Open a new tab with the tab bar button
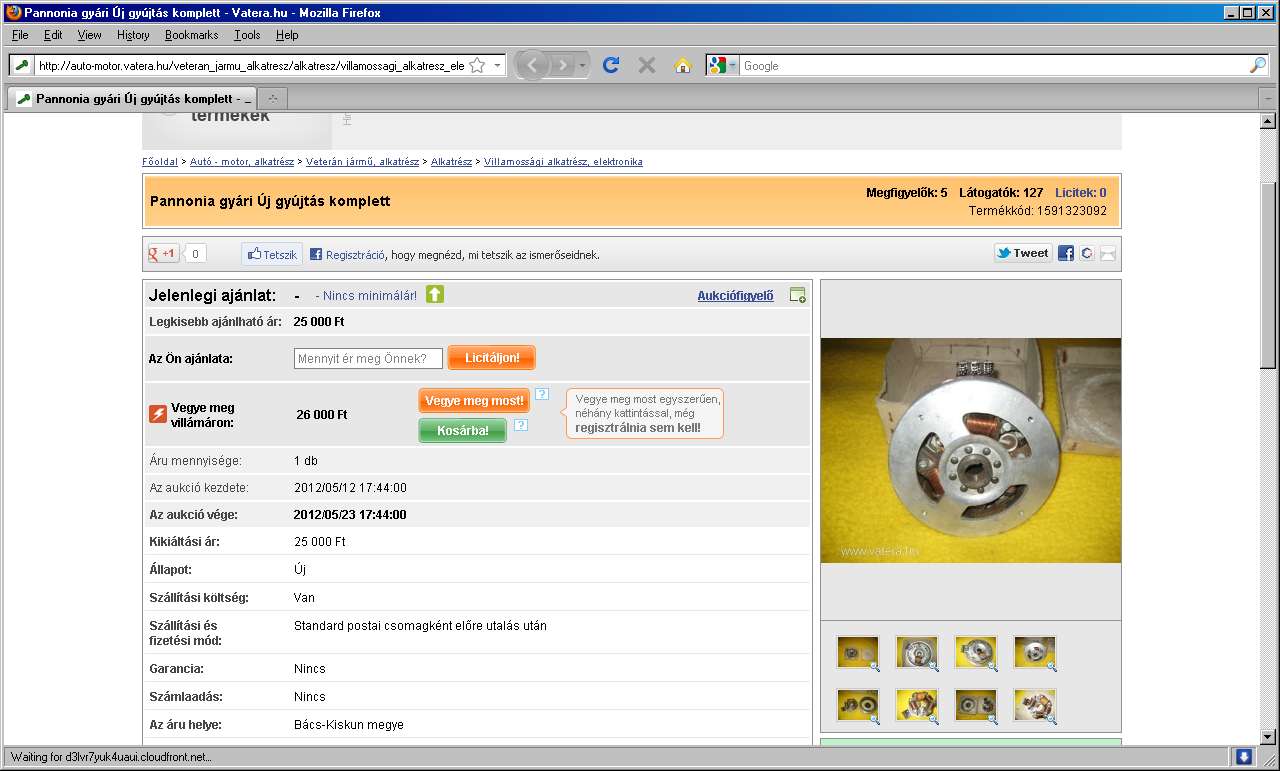This screenshot has height=771, width=1280. tap(272, 98)
